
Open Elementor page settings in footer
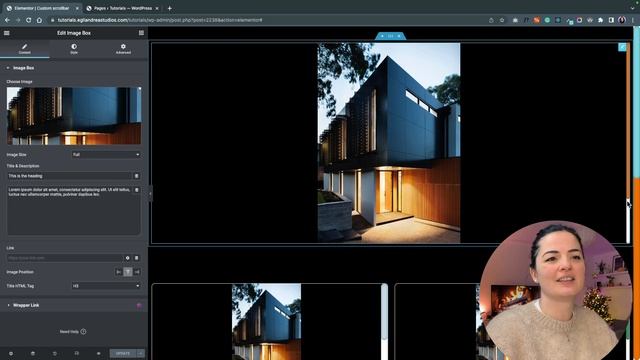pyautogui.click(x=11, y=353)
